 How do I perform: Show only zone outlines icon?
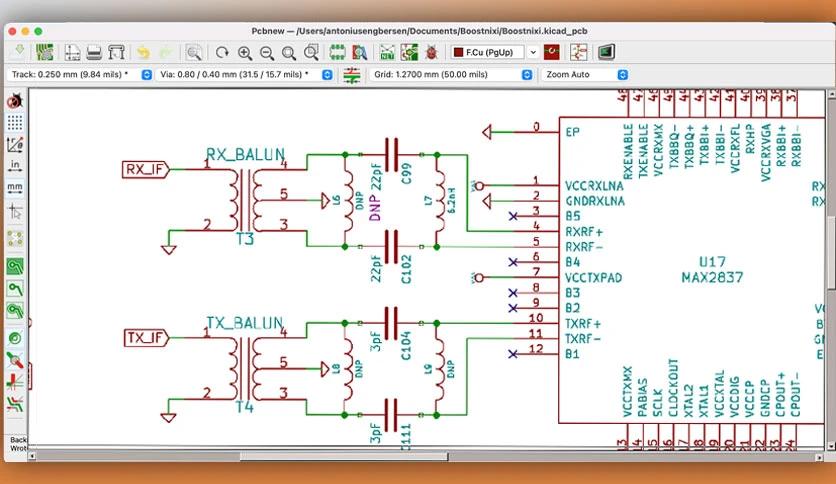pos(14,310)
